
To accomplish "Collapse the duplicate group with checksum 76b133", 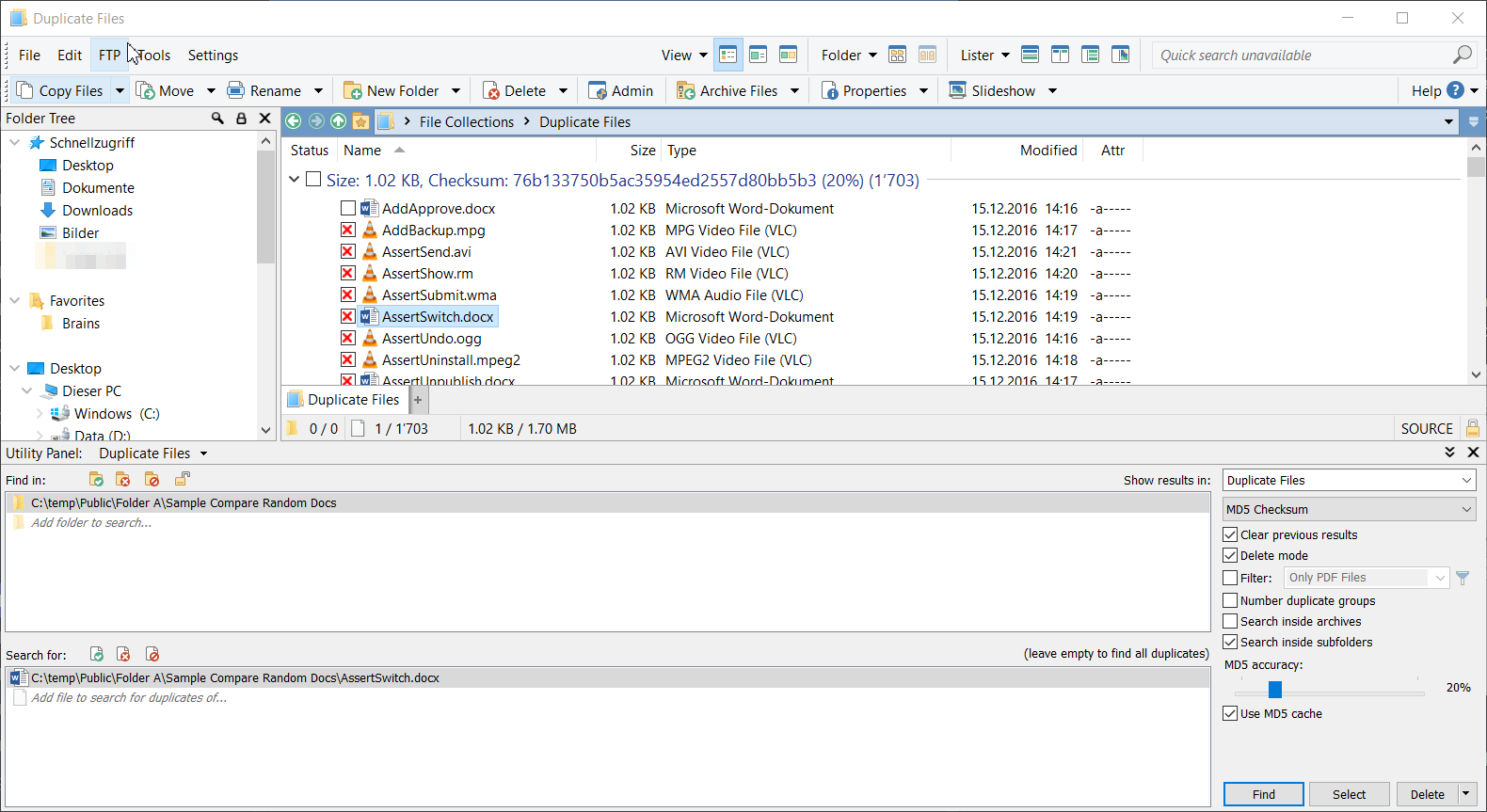I will (x=294, y=179).
